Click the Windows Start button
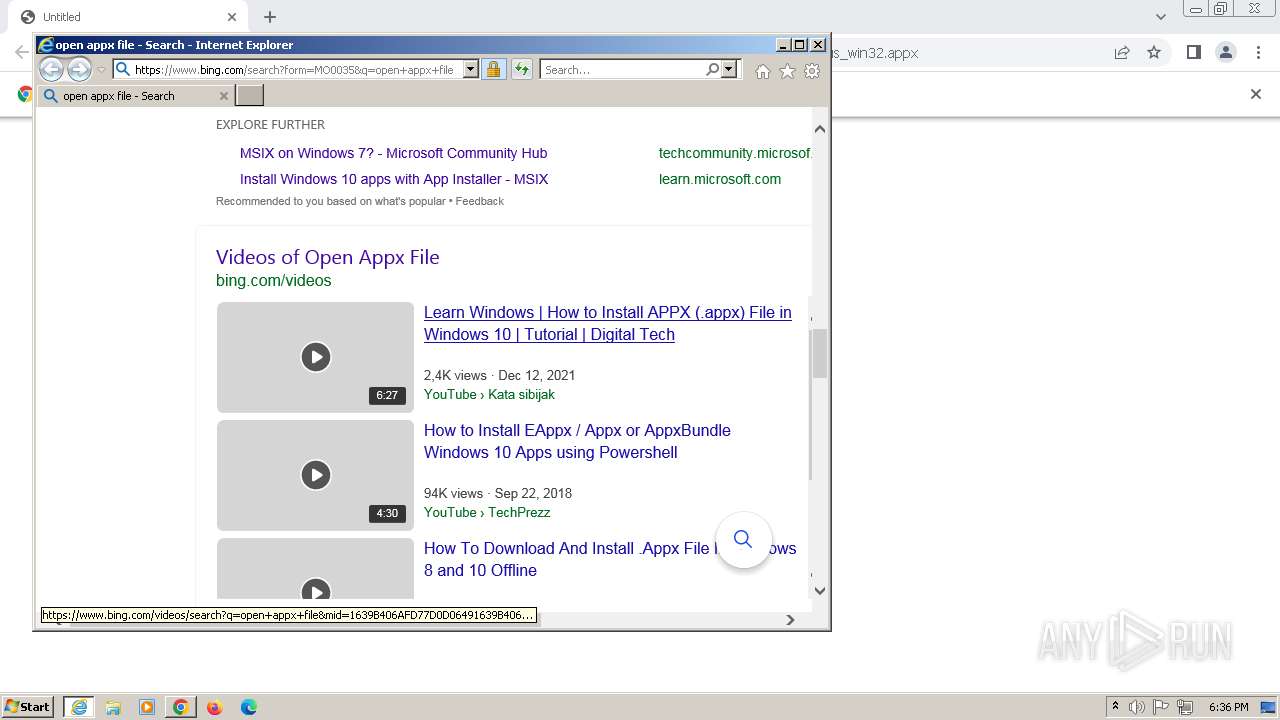This screenshot has width=1280, height=720. [28, 707]
